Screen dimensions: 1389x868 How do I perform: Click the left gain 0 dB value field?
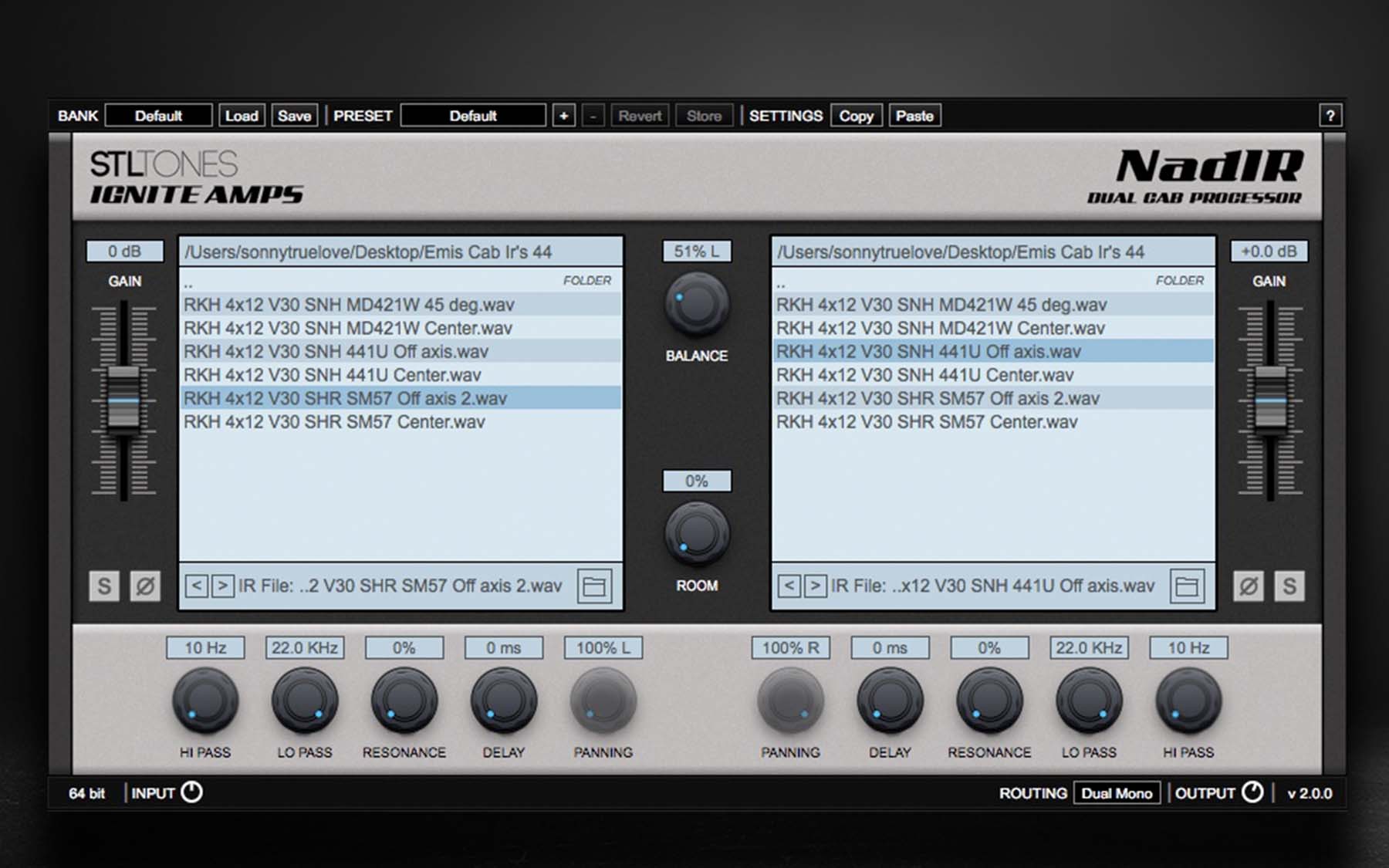coord(124,252)
